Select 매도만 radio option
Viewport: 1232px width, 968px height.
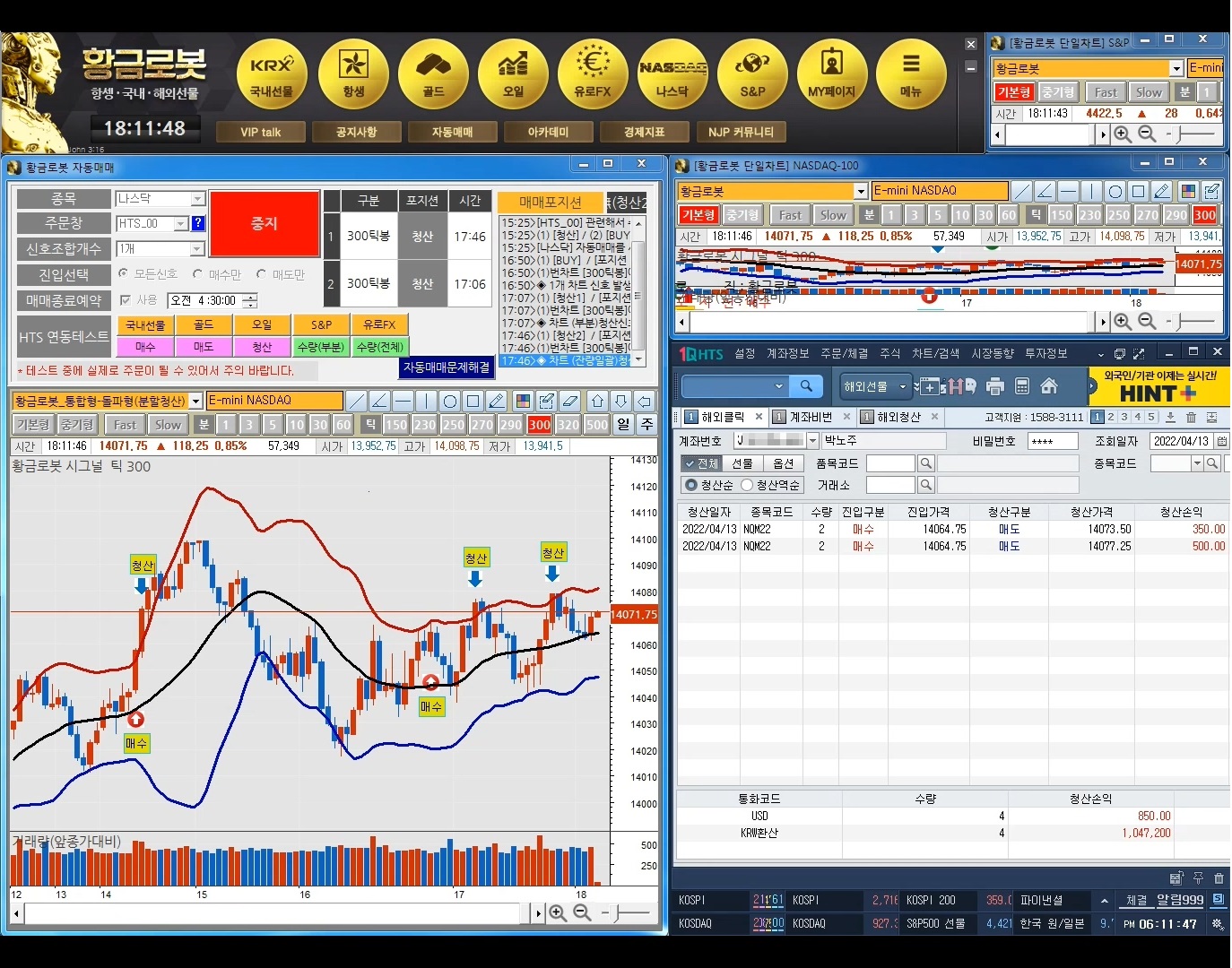click(x=281, y=274)
